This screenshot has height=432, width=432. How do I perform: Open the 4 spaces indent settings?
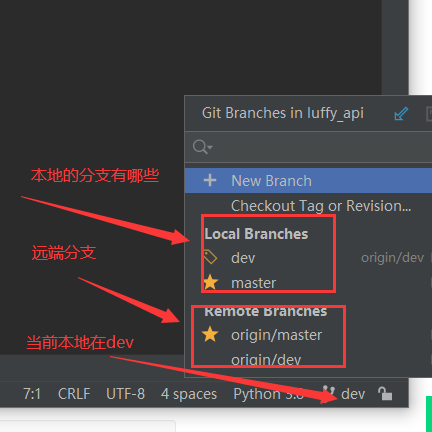tap(189, 394)
